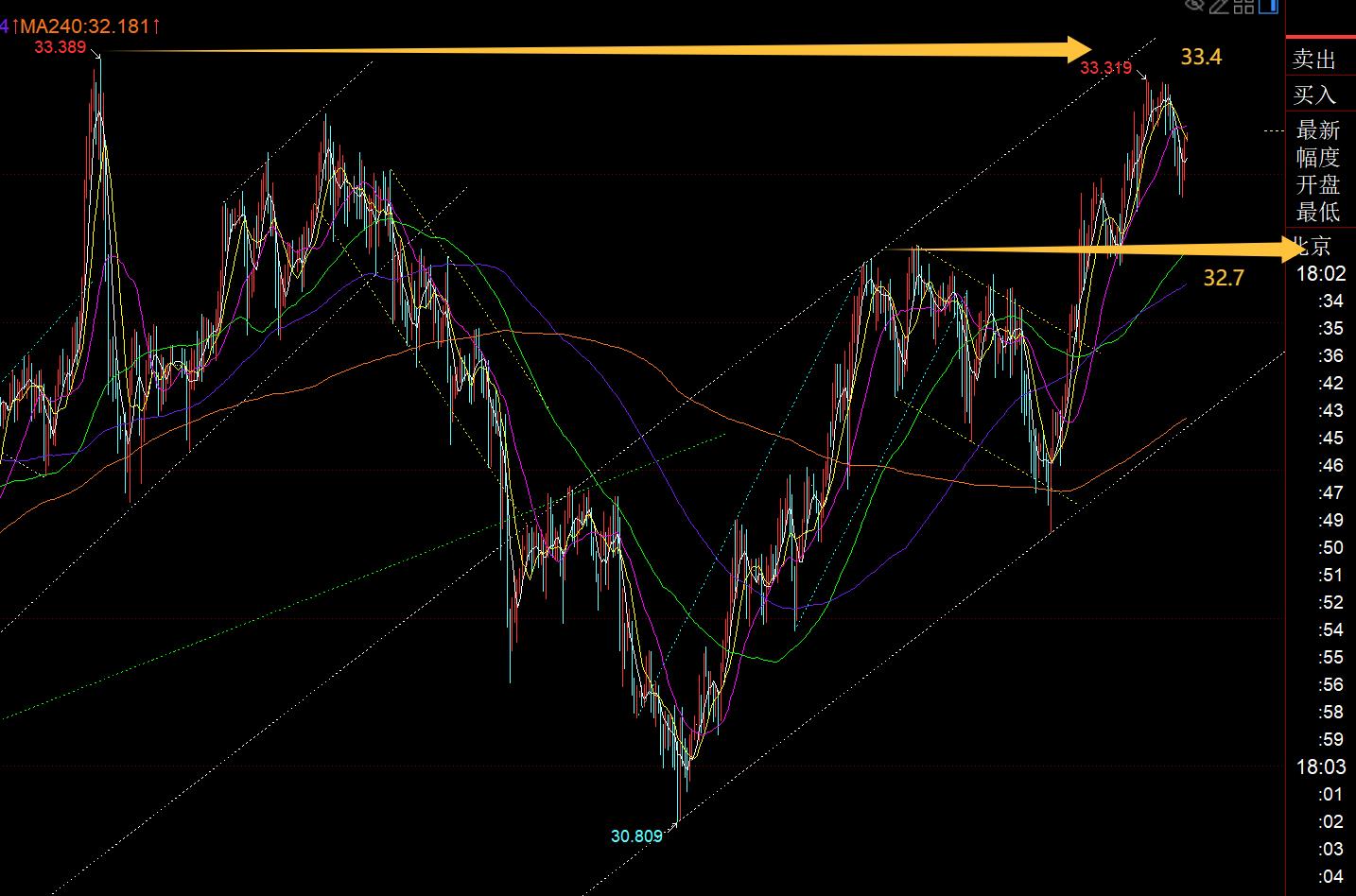
Task: Click the 卖出 (sell) label
Action: (x=1314, y=60)
